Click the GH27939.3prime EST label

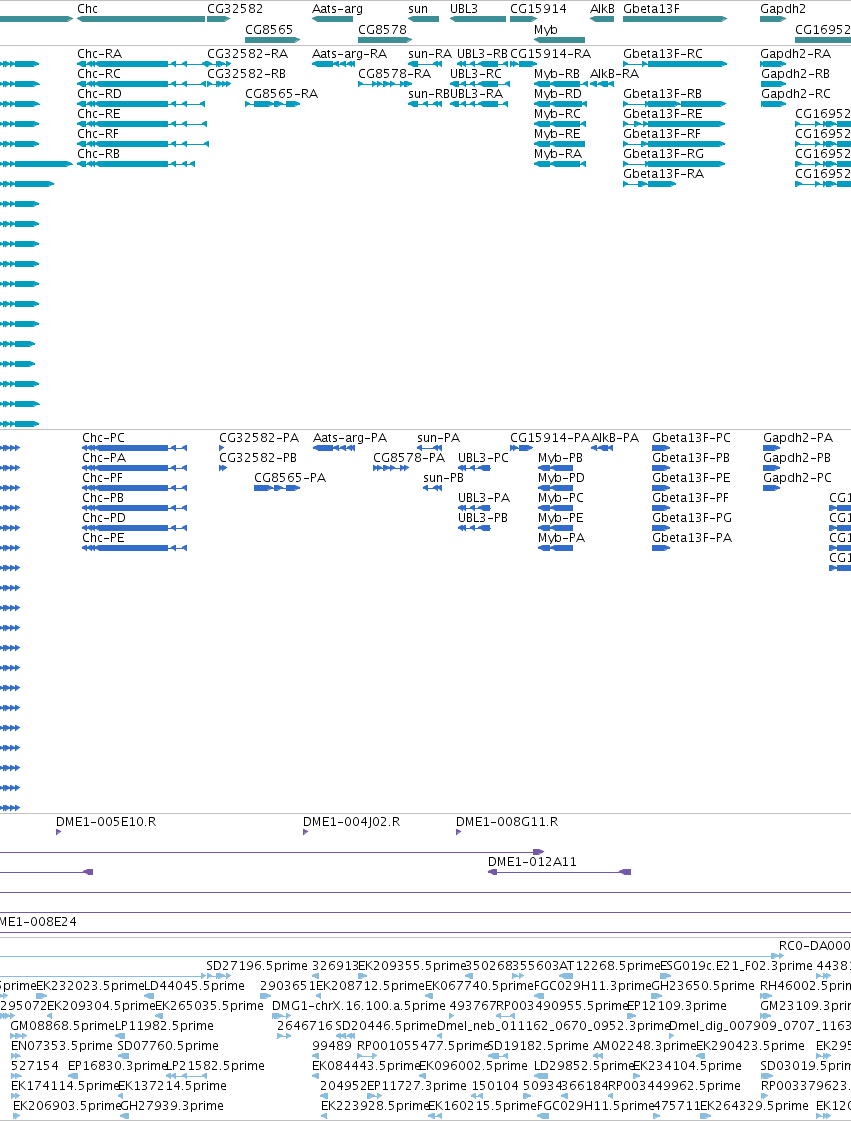(x=172, y=1106)
